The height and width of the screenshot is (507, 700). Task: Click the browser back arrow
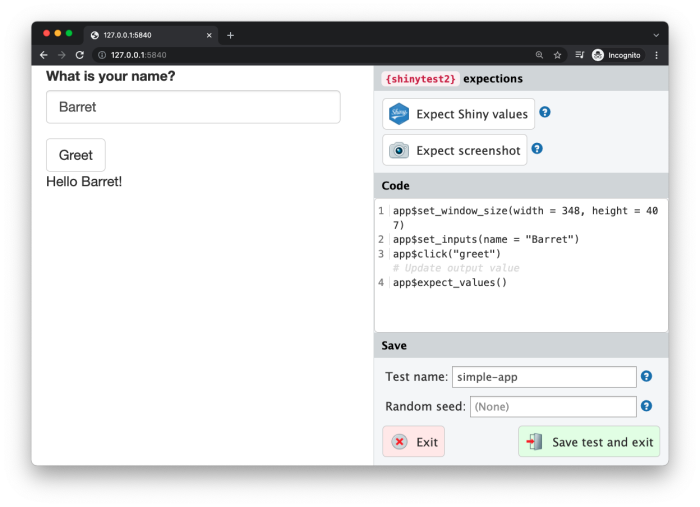(x=44, y=55)
